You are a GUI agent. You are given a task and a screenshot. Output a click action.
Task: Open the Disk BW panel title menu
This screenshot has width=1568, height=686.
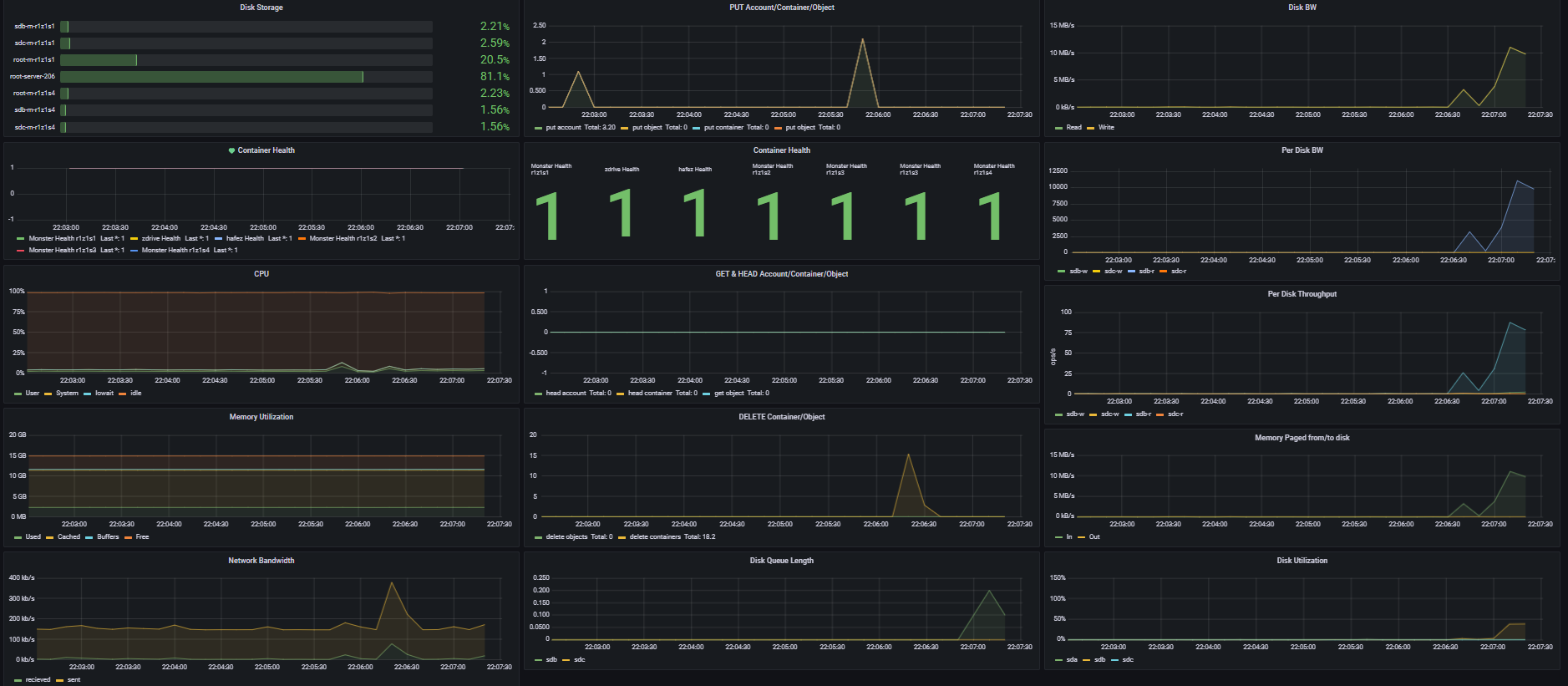coord(1302,8)
